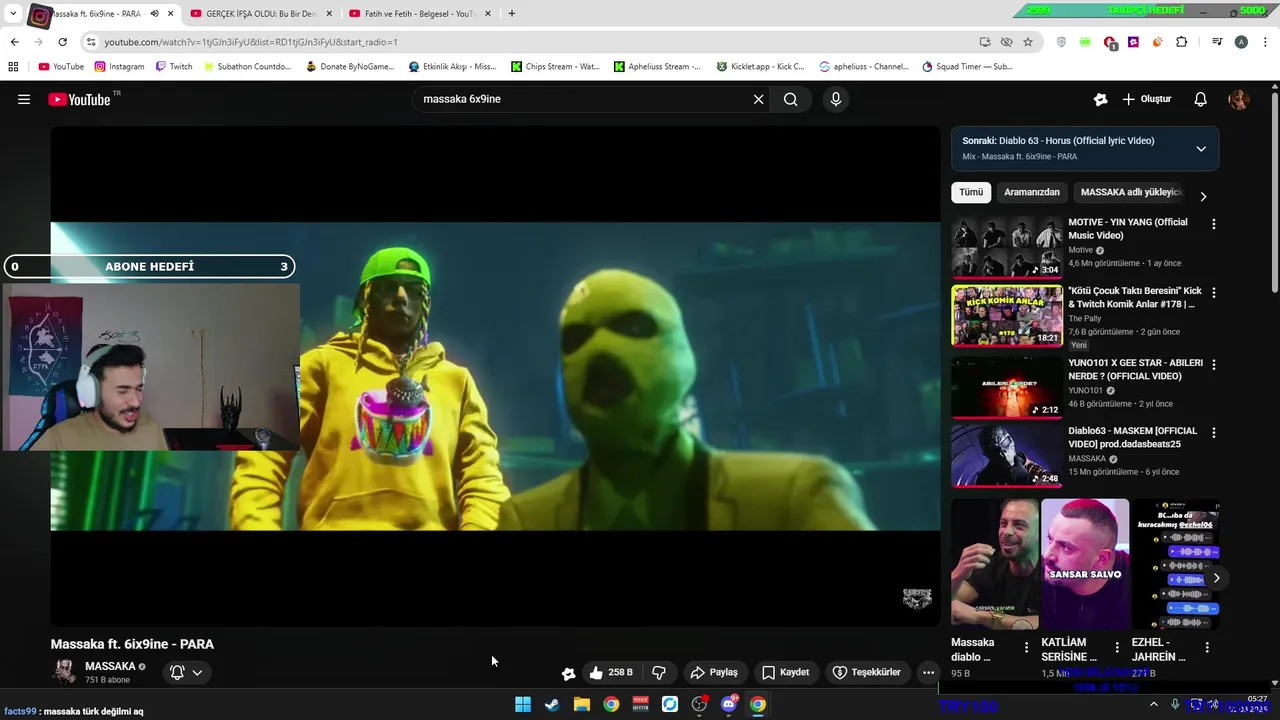Screen dimensions: 1280x720
Task: Open MASSAKA channel avatar
Action: click(x=65, y=672)
